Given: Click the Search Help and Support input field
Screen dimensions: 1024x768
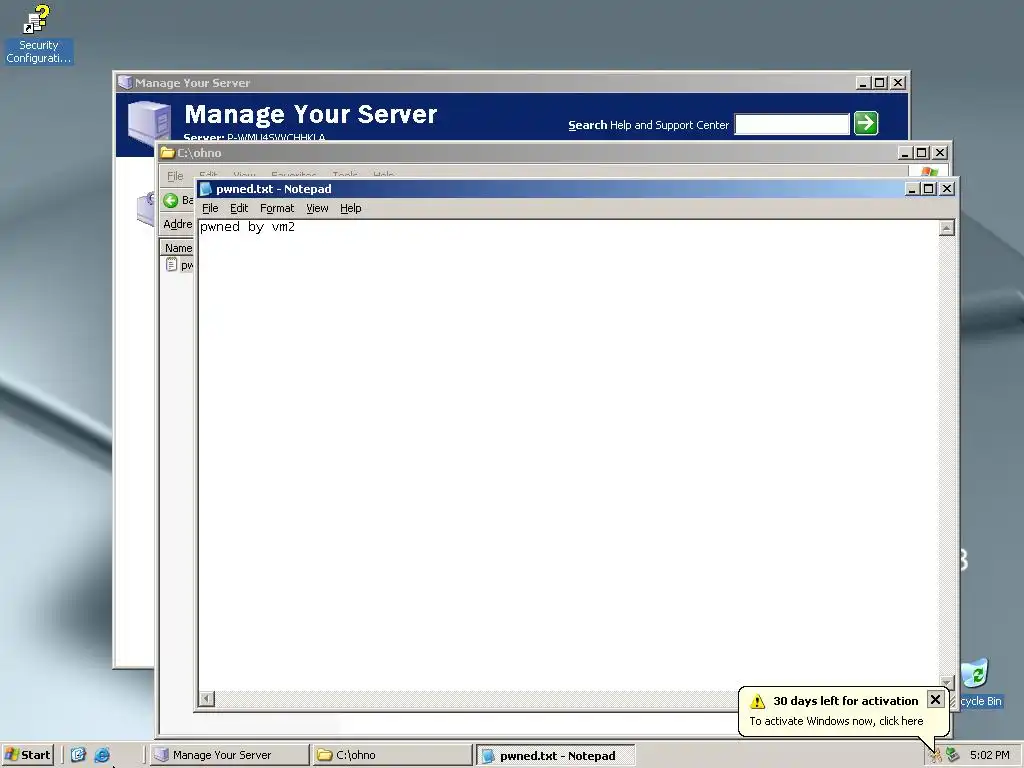Looking at the screenshot, I should 792,123.
